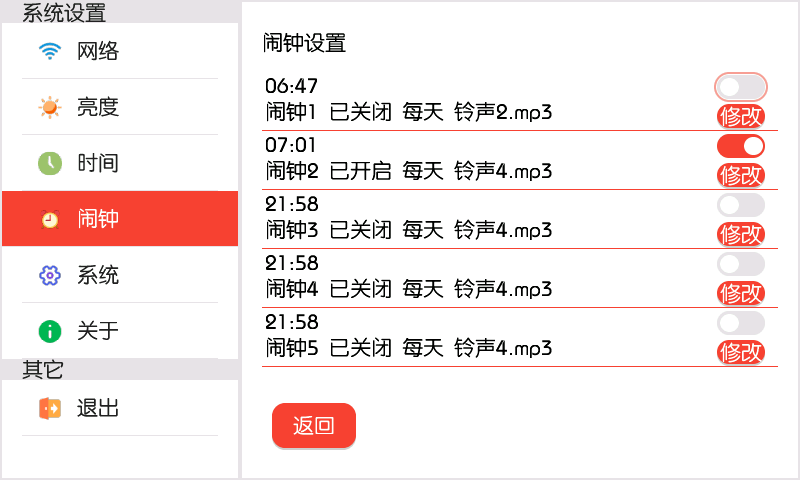
Task: Click 修改 button for 闹钟1
Action: click(x=741, y=117)
